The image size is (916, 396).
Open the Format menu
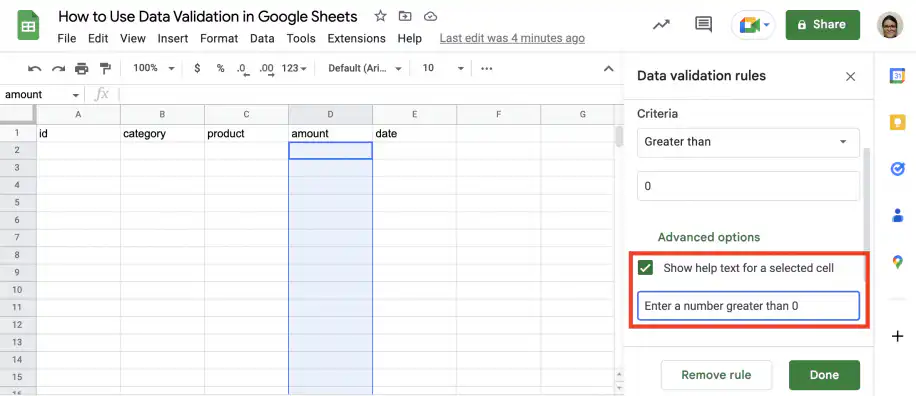(x=219, y=39)
